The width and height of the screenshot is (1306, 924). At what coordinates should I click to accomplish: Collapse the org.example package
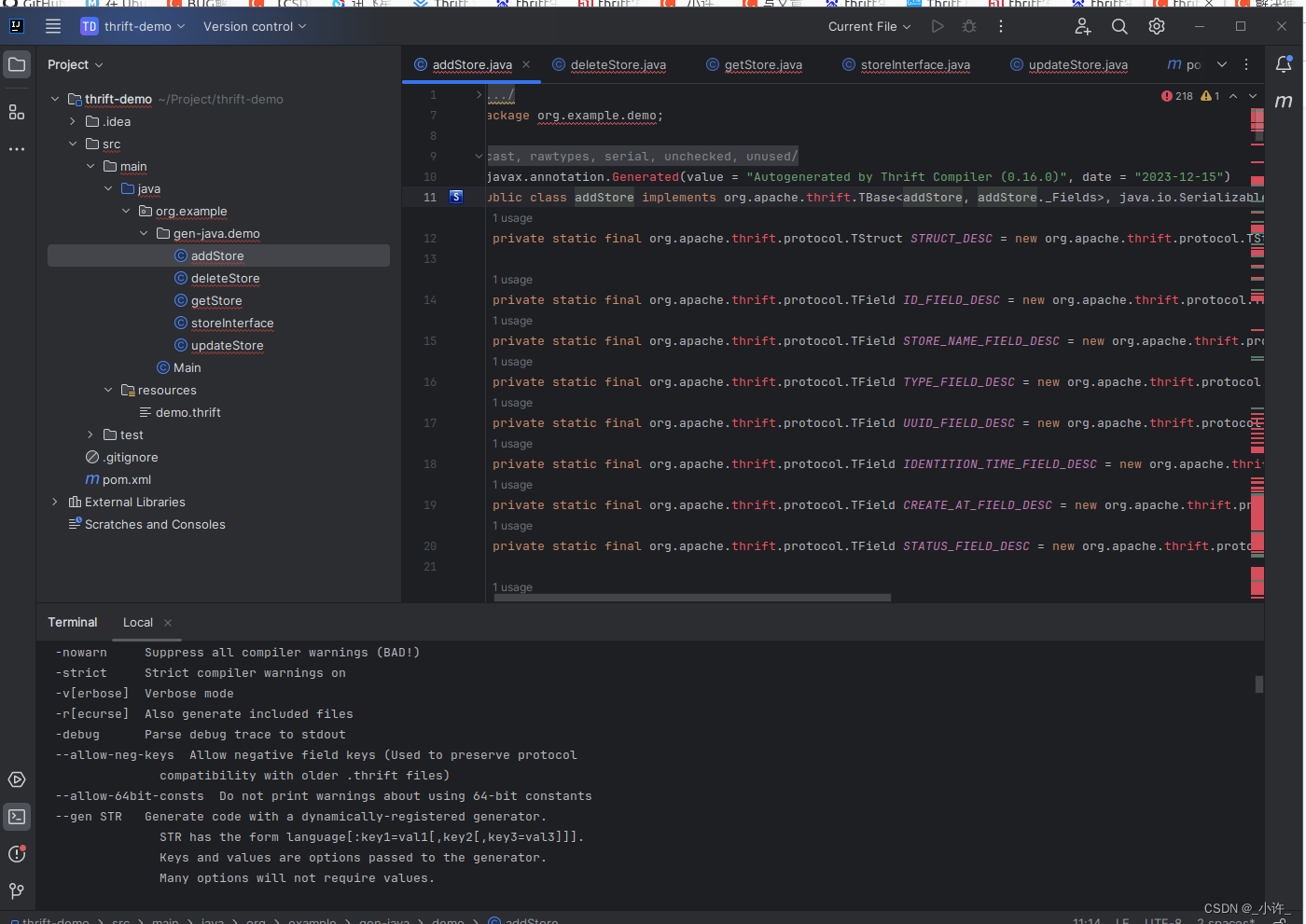pos(126,211)
